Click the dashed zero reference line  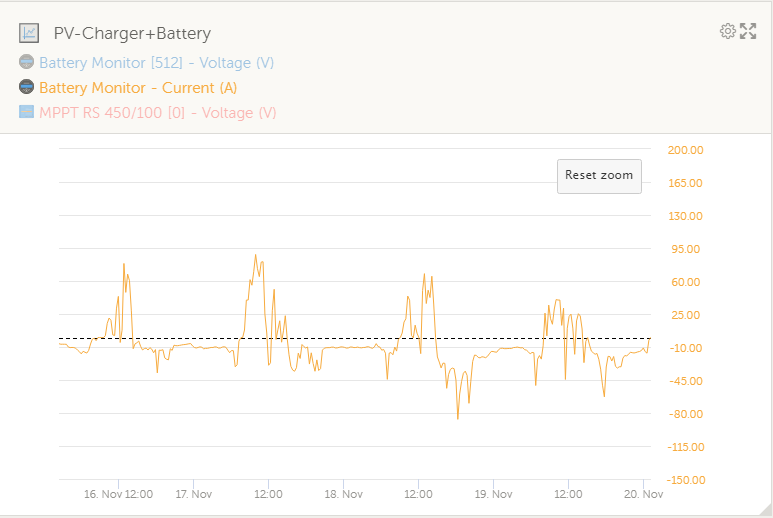pyautogui.click(x=355, y=339)
